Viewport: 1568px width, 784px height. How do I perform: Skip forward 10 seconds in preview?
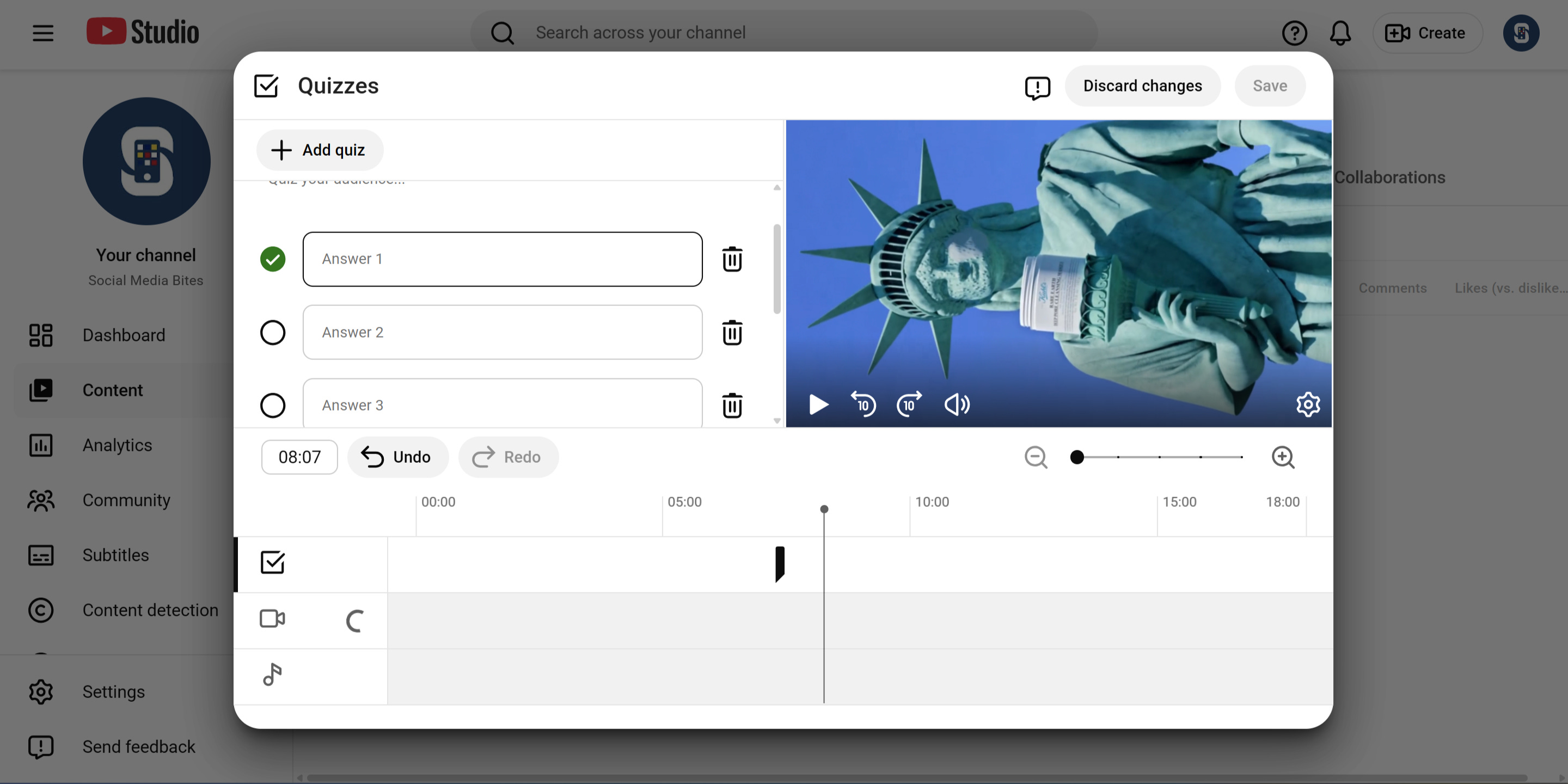click(x=909, y=404)
